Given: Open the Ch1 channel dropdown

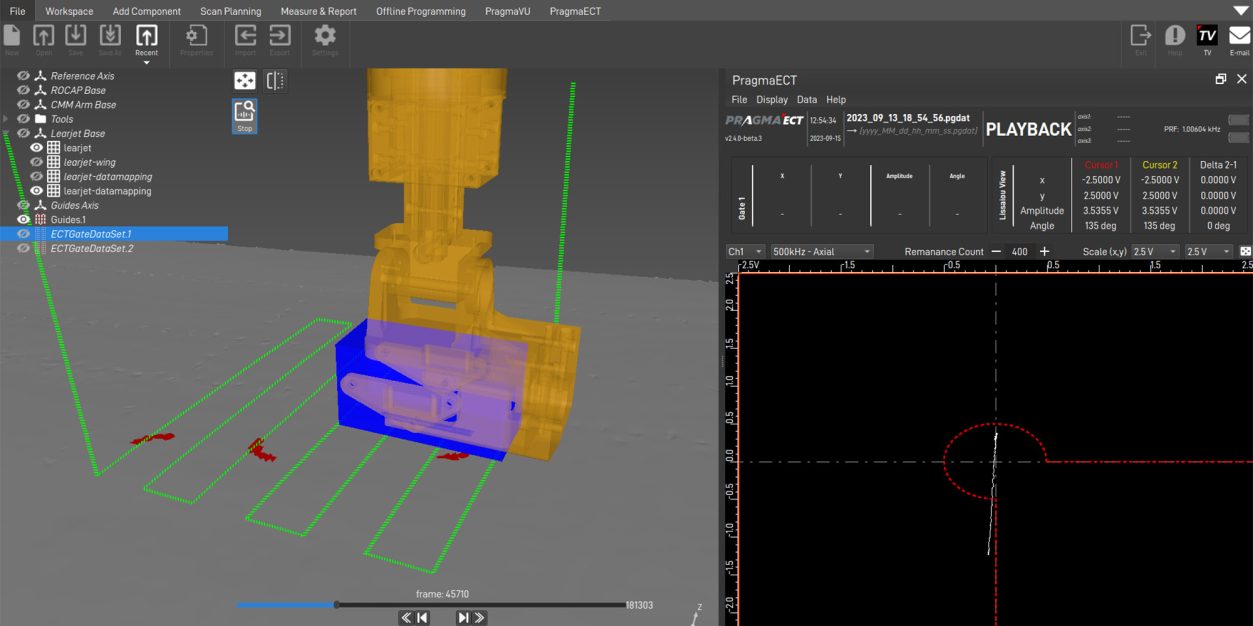Looking at the screenshot, I should click(x=745, y=252).
